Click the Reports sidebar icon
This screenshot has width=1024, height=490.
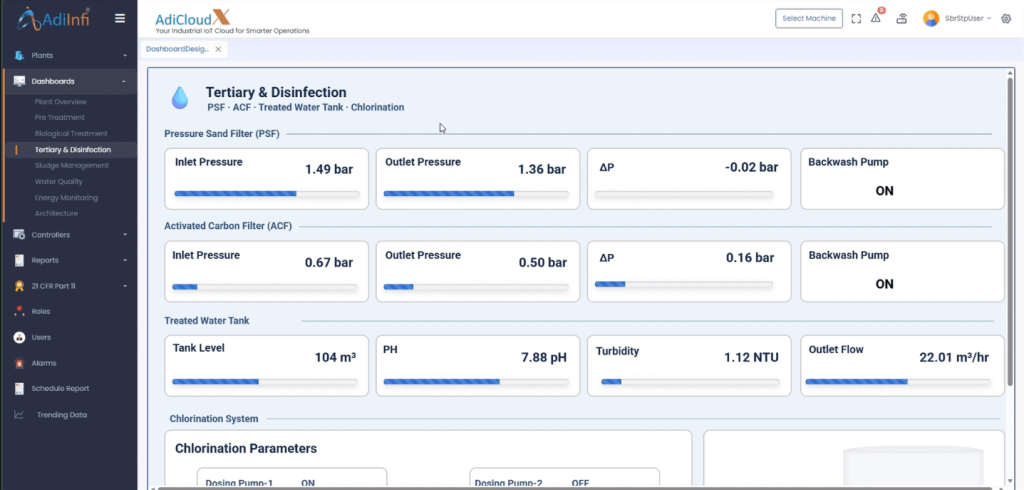[x=19, y=260]
